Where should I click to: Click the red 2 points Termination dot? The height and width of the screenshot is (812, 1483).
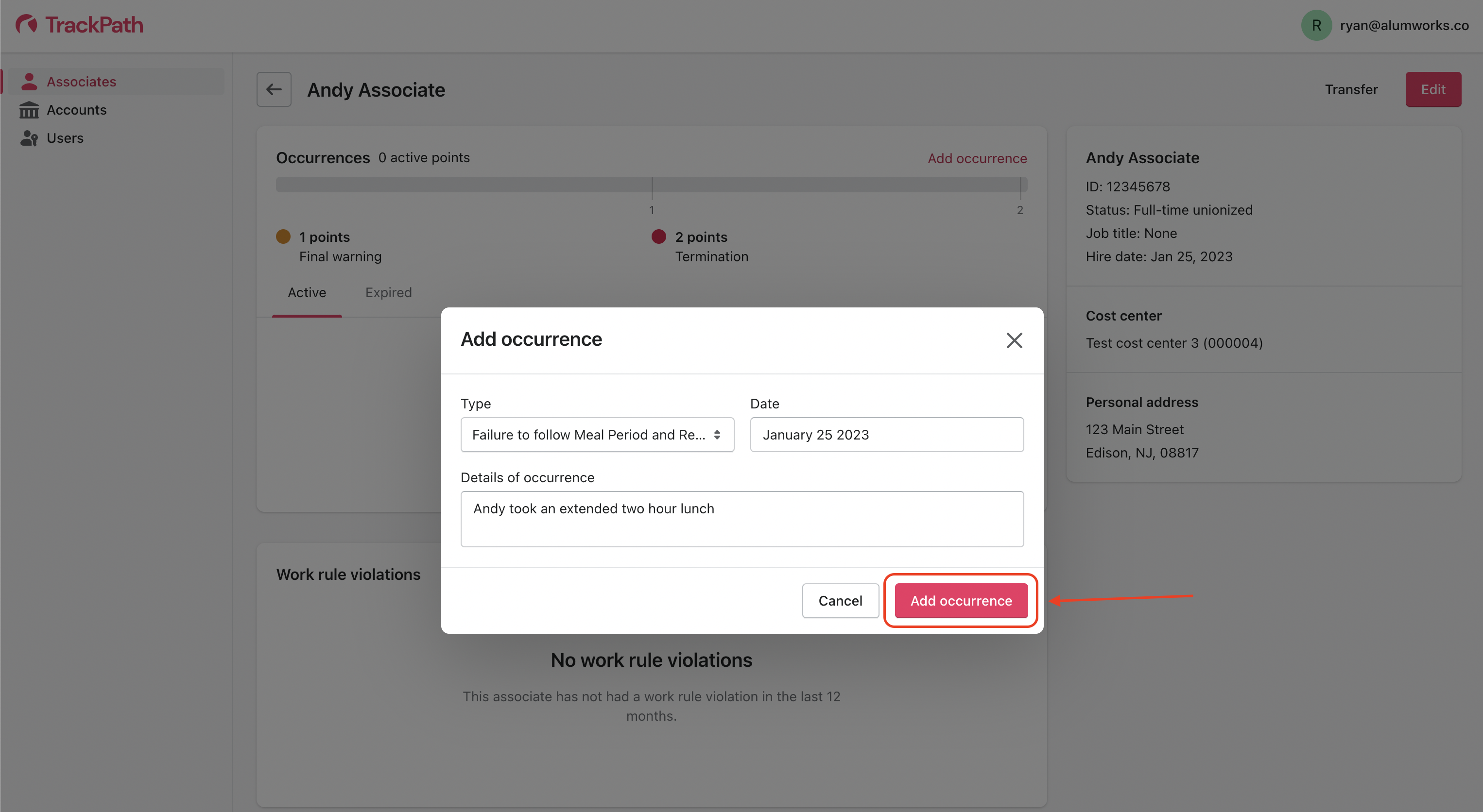658,237
